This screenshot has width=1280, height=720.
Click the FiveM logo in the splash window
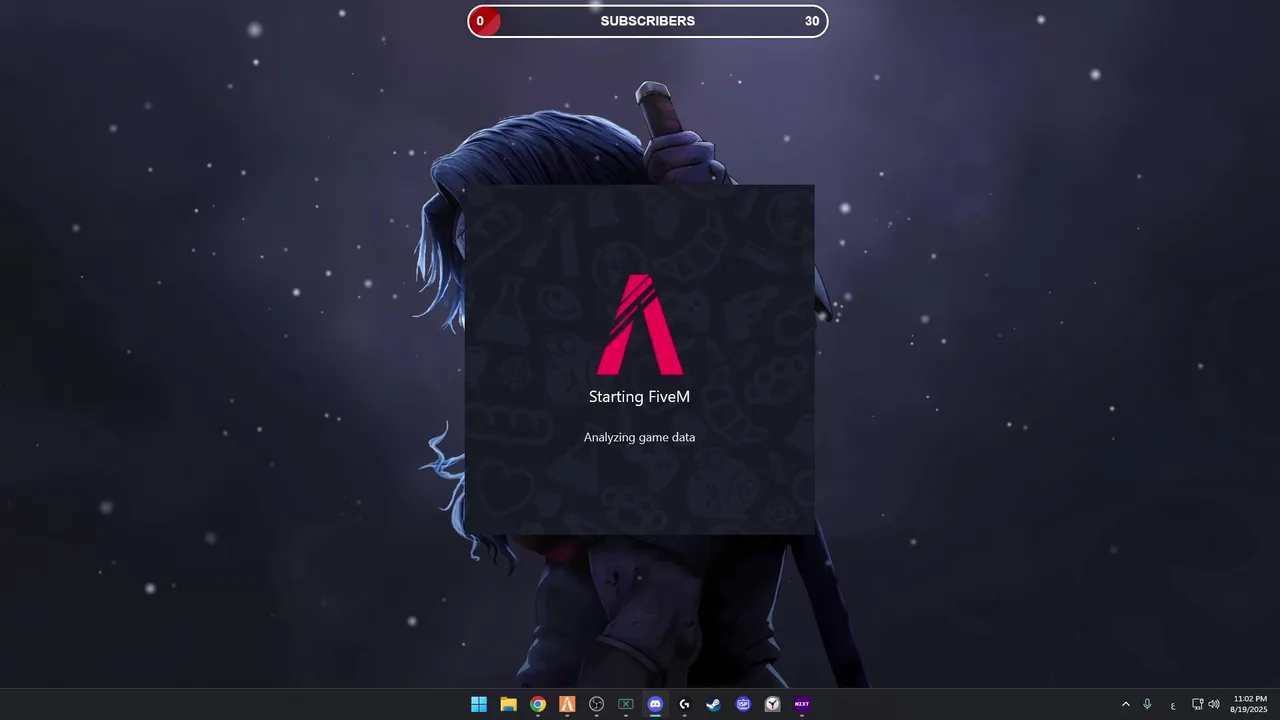640,324
